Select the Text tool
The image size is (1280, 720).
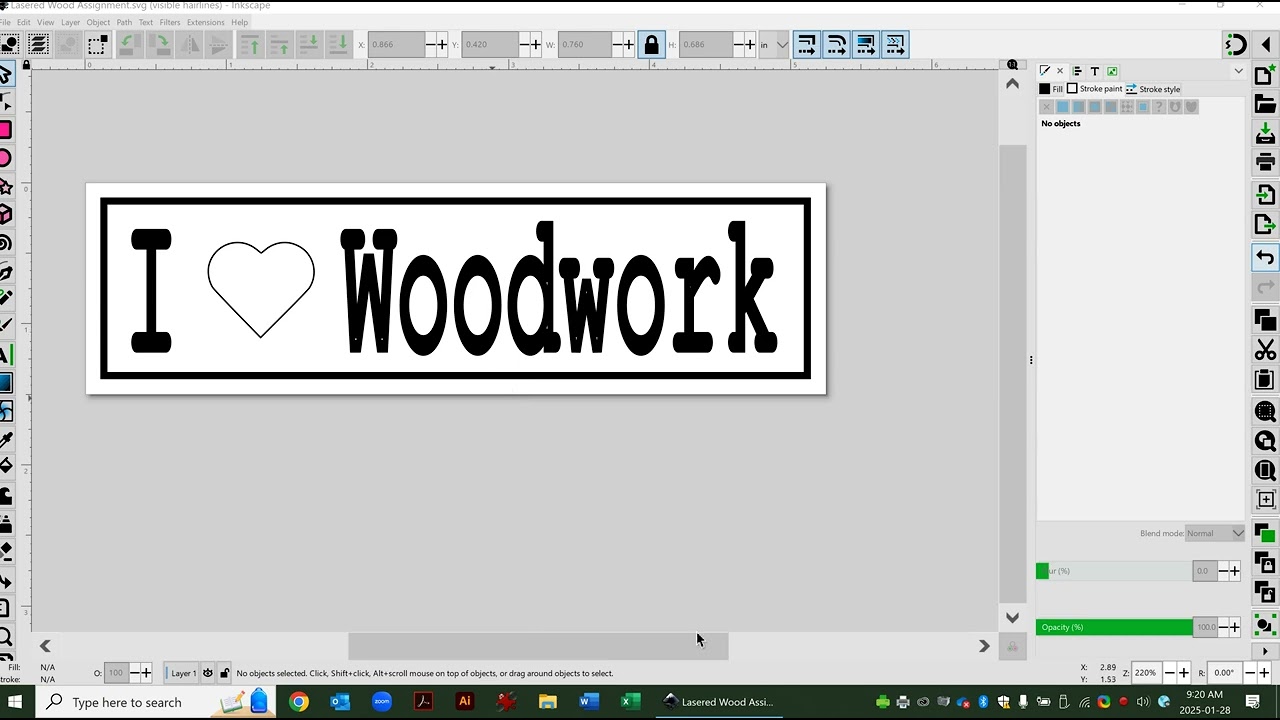[6, 355]
